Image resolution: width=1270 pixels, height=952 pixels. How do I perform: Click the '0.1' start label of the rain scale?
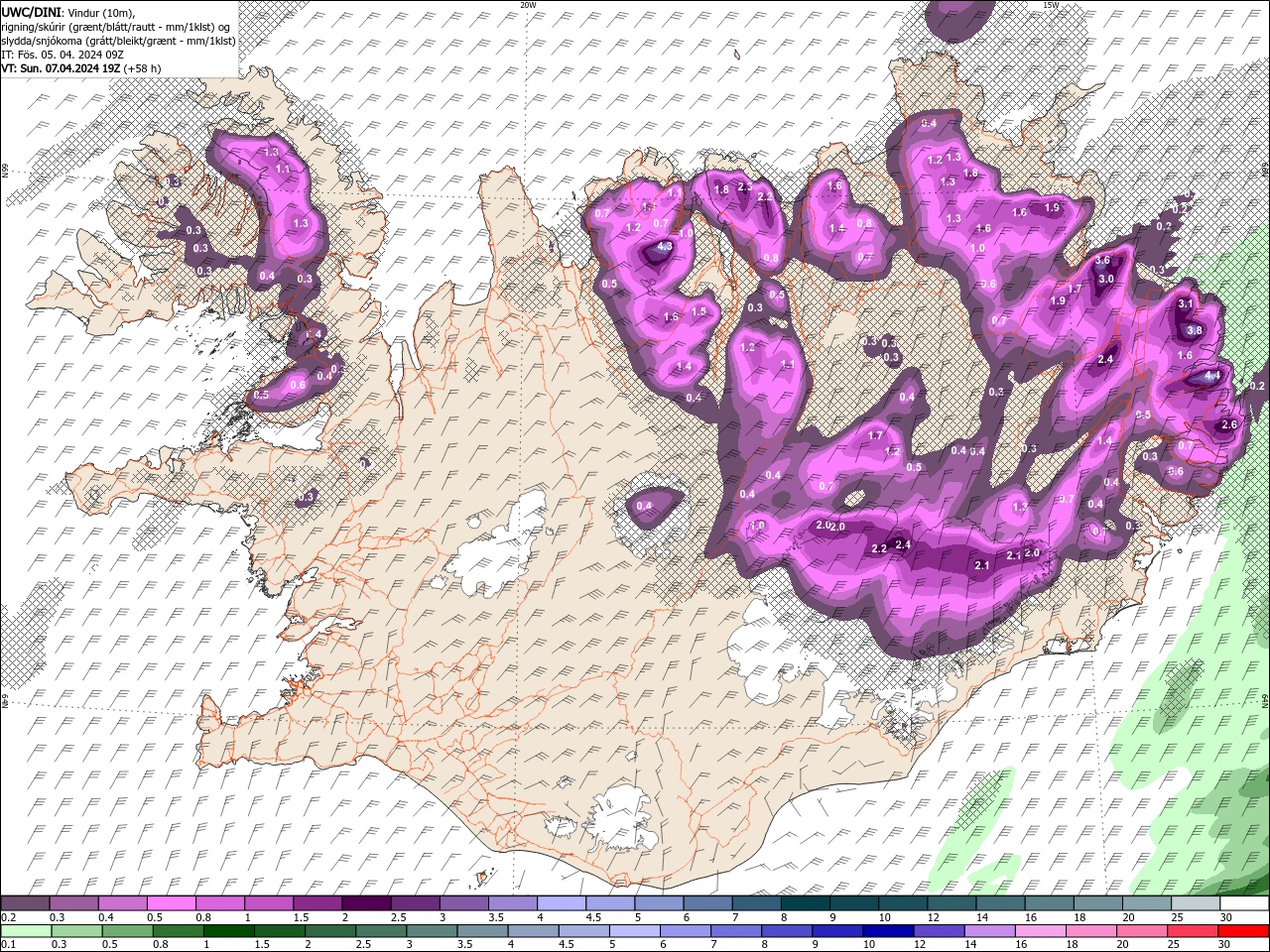coord(8,945)
